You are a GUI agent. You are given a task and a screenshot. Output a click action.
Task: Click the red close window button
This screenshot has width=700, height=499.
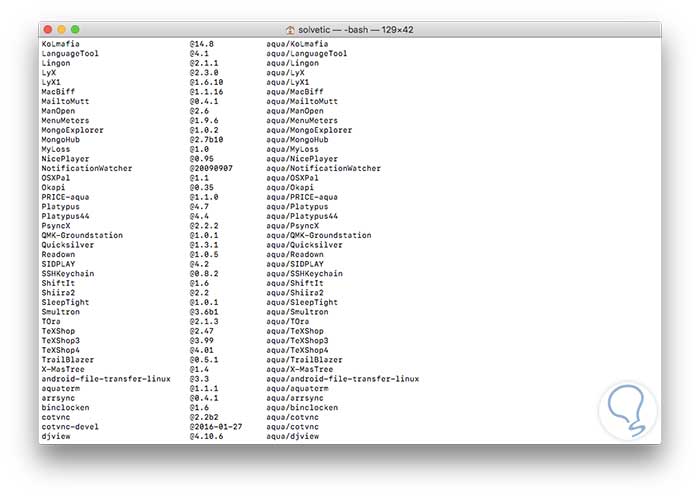(48, 29)
